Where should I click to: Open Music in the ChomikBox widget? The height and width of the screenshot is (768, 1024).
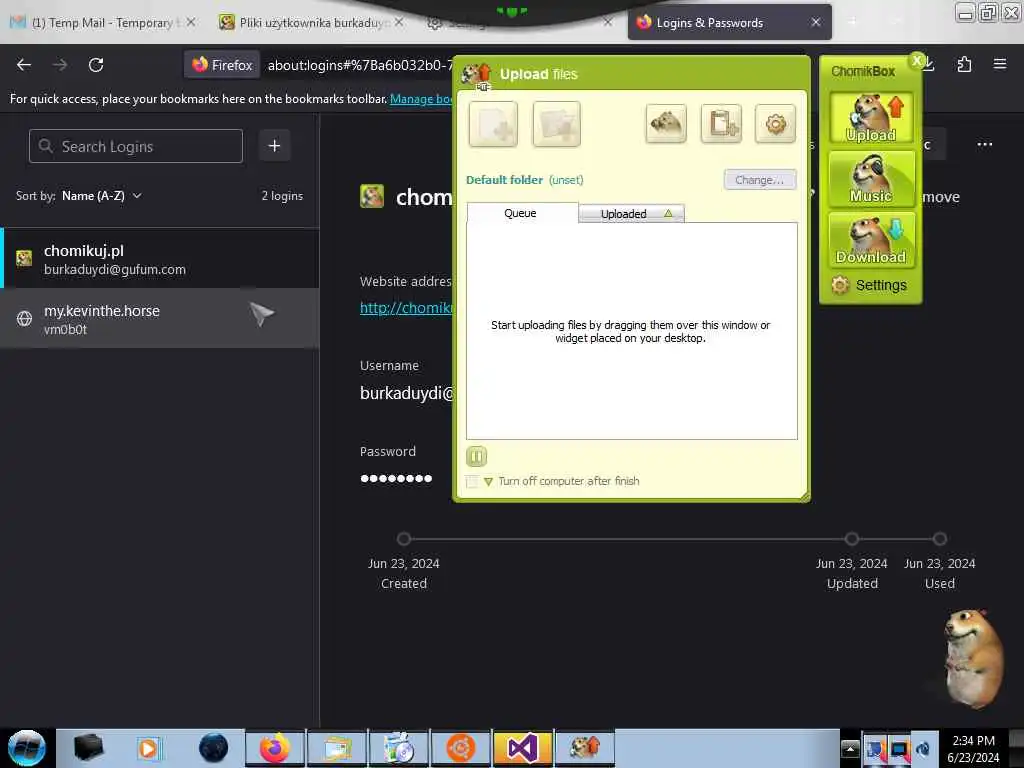(x=871, y=178)
